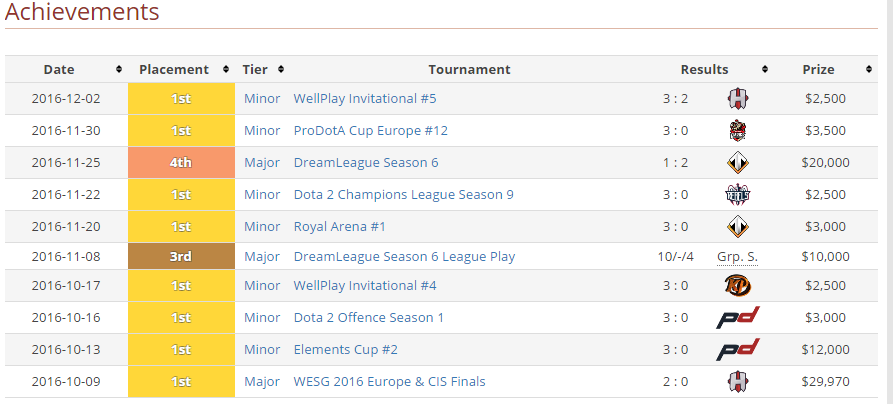Image resolution: width=893 pixels, height=404 pixels.
Task: Click opponent logo in WellPlay Invitational #4 row
Action: (738, 286)
